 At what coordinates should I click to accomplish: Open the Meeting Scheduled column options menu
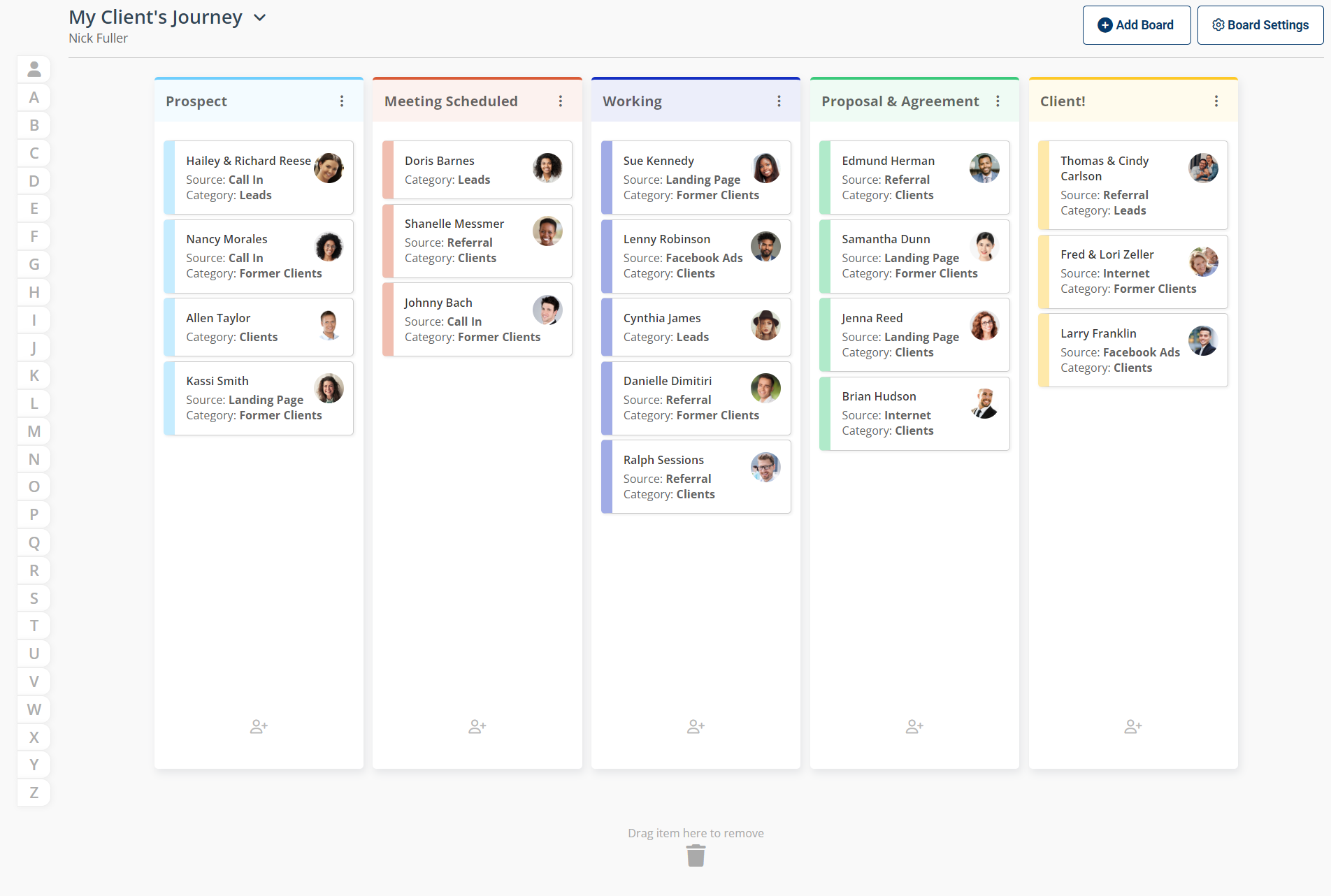click(561, 101)
